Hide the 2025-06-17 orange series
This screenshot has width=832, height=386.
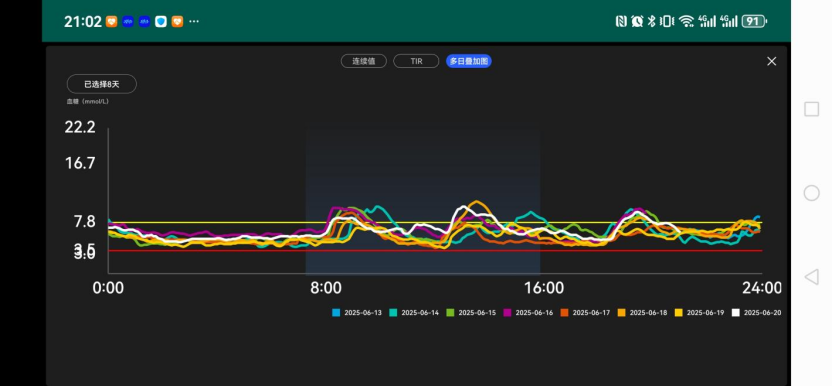coord(585,313)
